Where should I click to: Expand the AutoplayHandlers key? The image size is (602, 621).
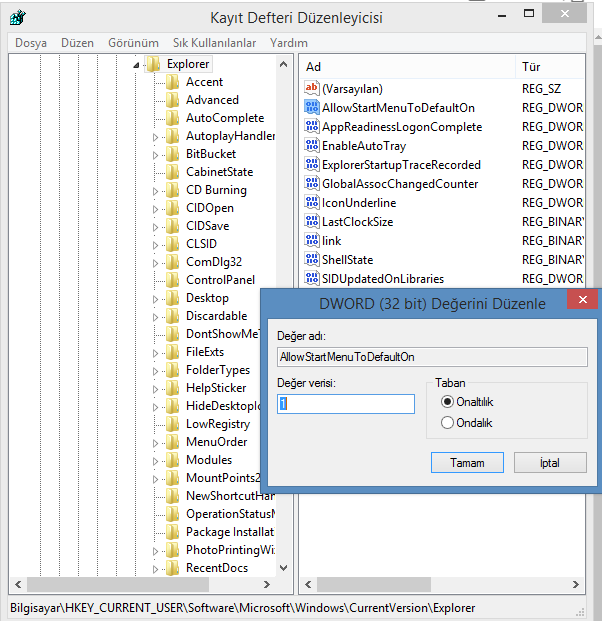click(155, 137)
